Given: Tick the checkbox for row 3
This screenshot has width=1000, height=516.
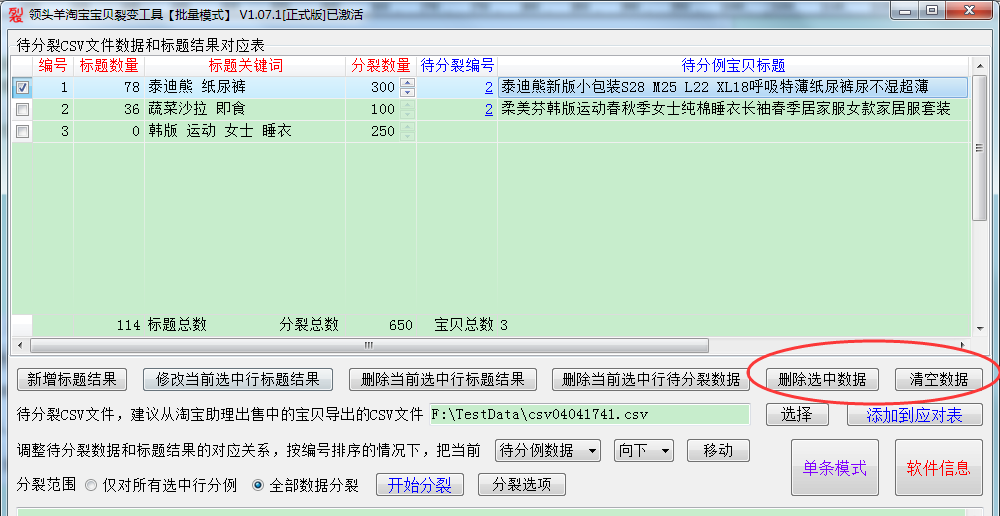Looking at the screenshot, I should point(22,131).
